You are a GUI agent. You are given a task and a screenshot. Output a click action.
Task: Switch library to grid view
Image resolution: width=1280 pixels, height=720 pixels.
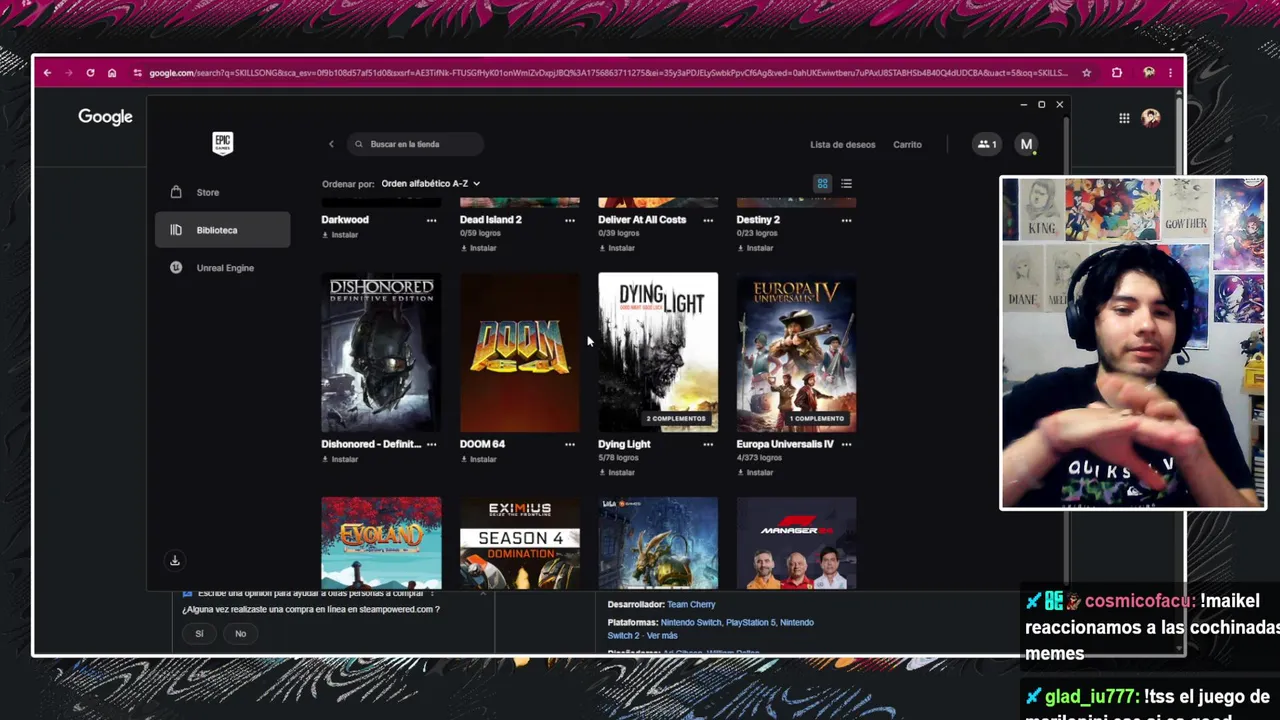coord(822,184)
